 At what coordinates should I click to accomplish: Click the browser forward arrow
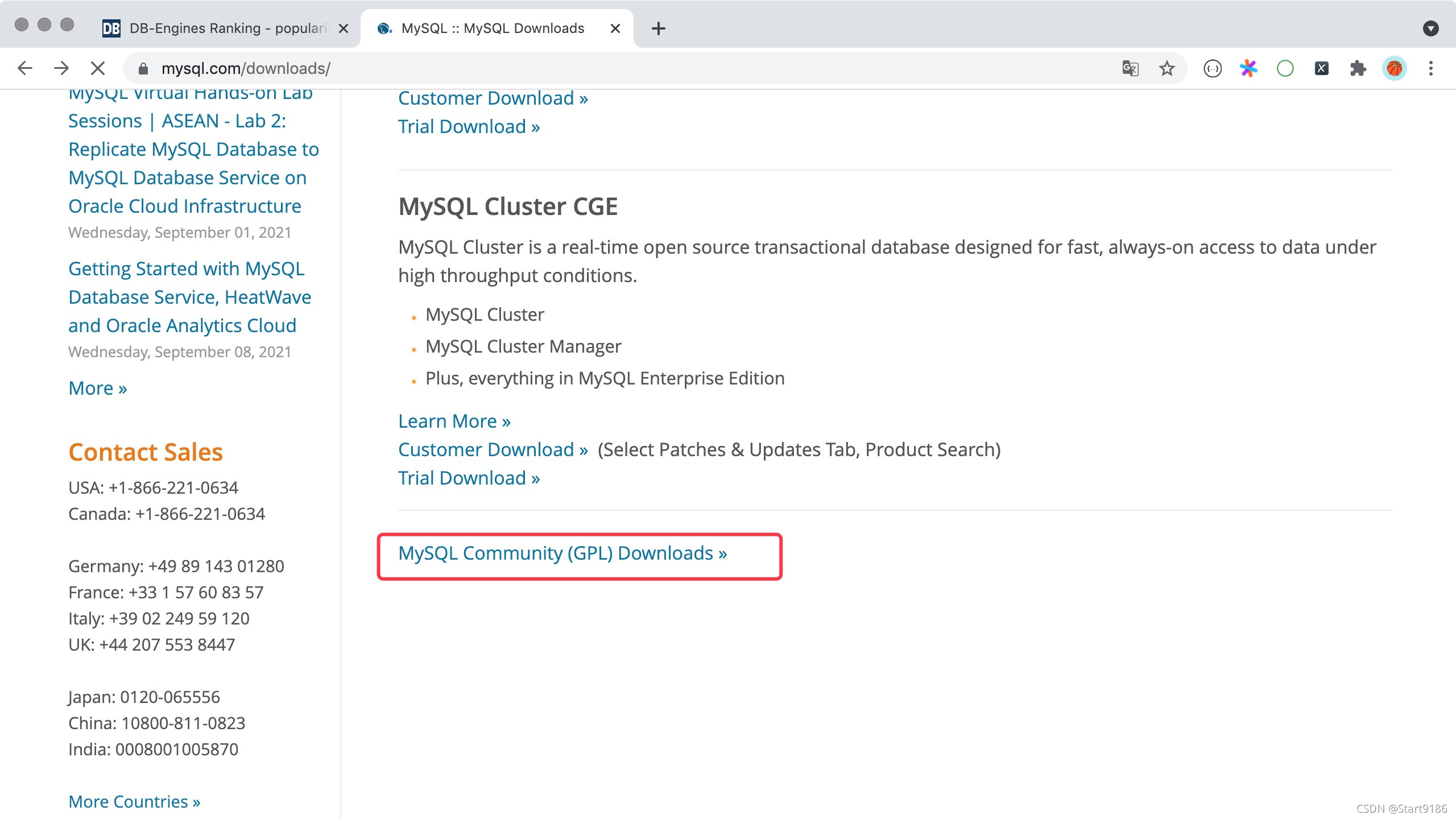click(61, 68)
